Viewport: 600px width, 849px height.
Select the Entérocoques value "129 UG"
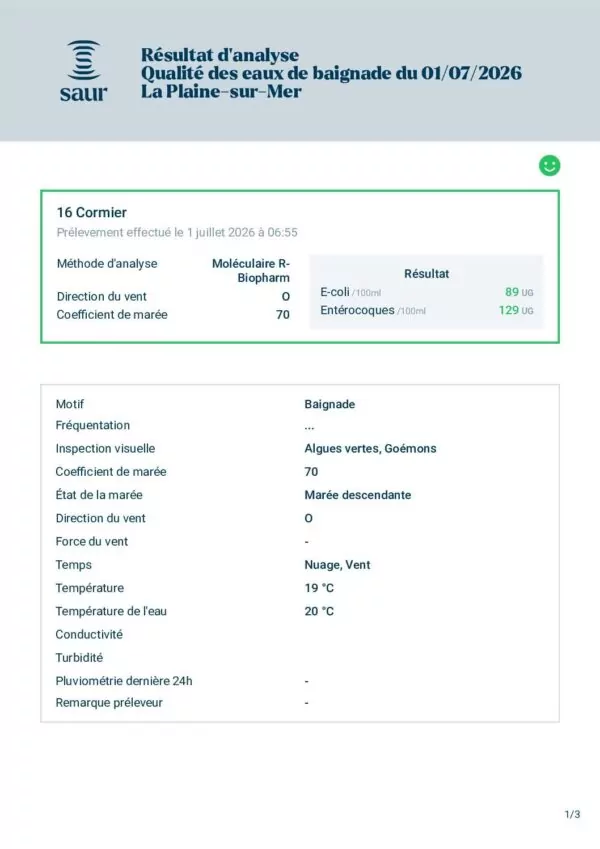516,310
